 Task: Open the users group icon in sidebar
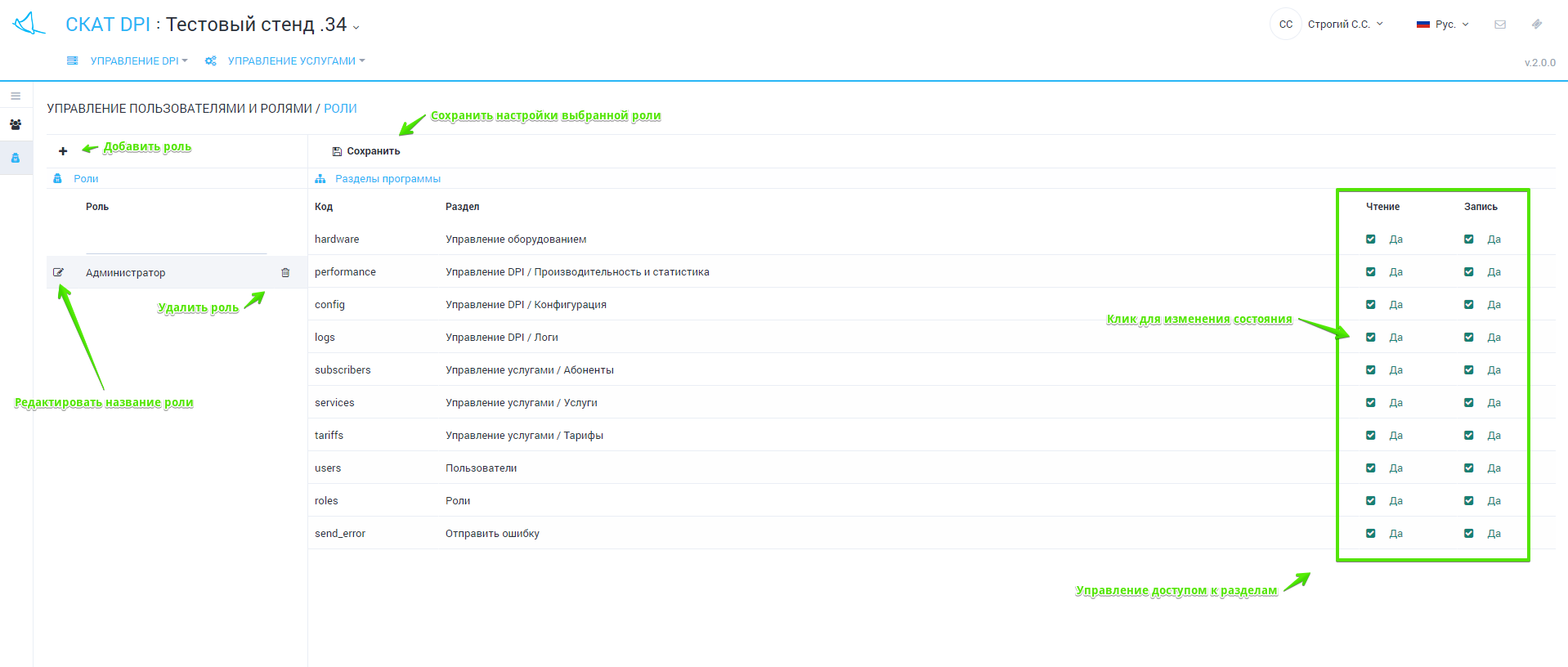(x=16, y=125)
